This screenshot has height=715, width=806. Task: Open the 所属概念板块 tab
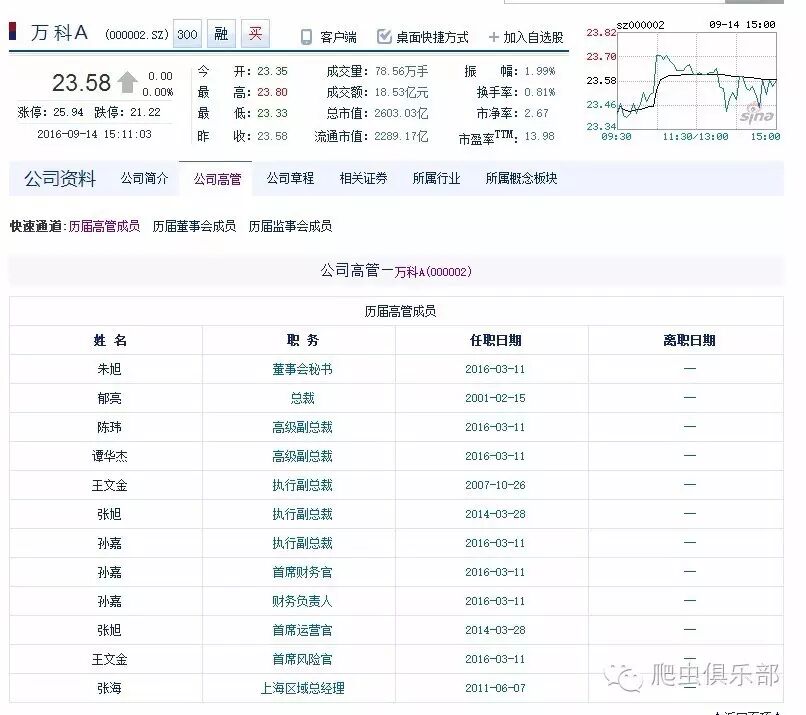click(521, 178)
